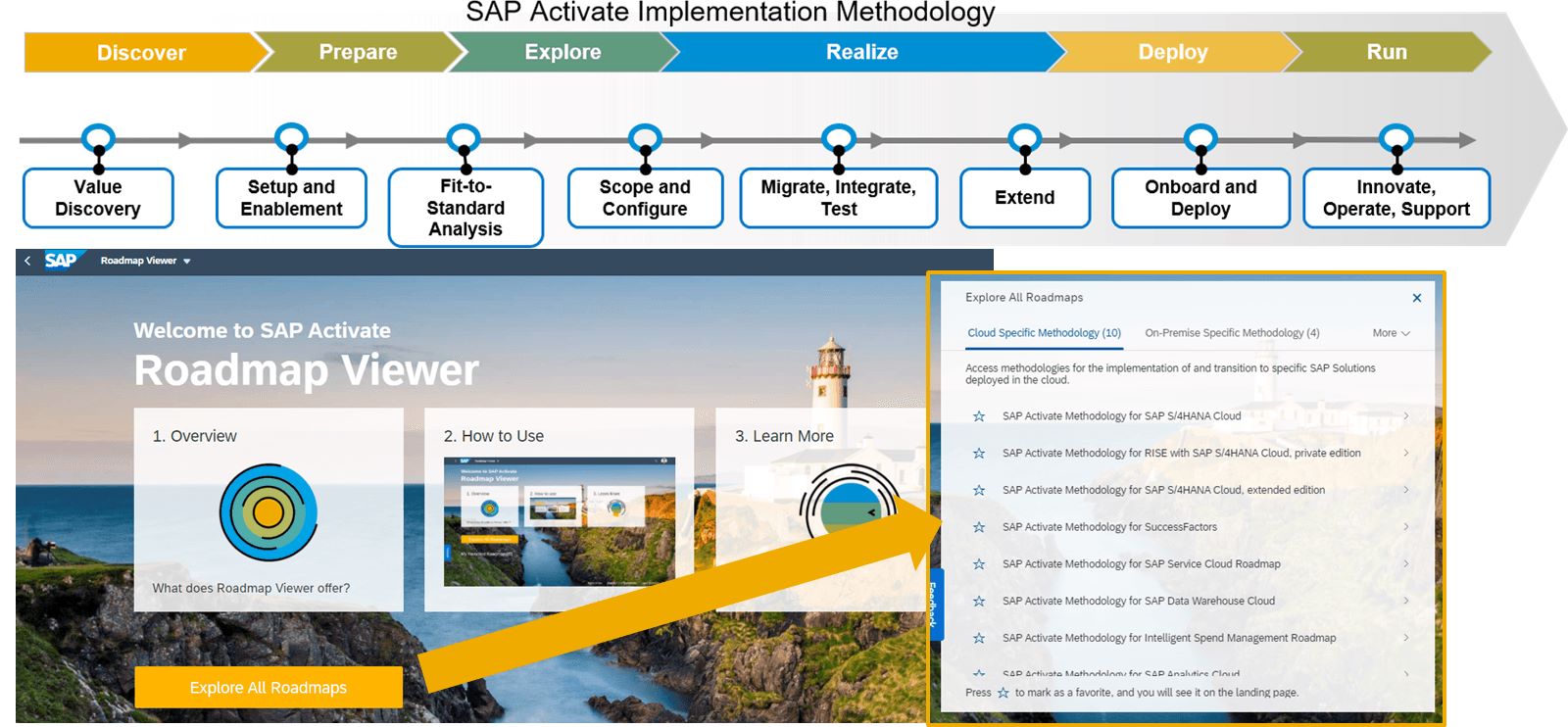Open the 3. Learn More card

[x=821, y=509]
